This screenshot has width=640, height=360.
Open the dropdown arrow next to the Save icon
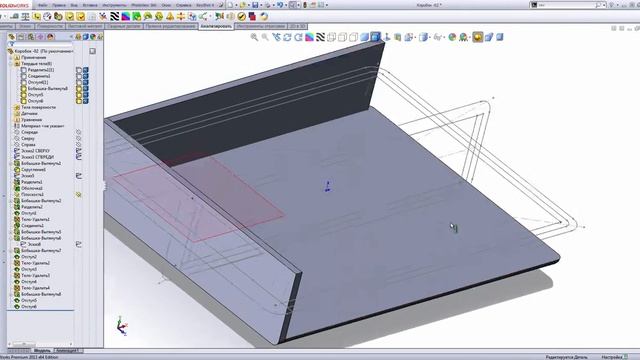pos(261,5)
